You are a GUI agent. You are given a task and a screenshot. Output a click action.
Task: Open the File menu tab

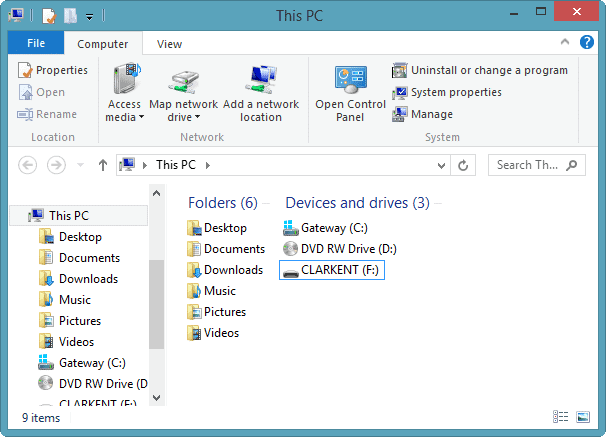[36, 43]
